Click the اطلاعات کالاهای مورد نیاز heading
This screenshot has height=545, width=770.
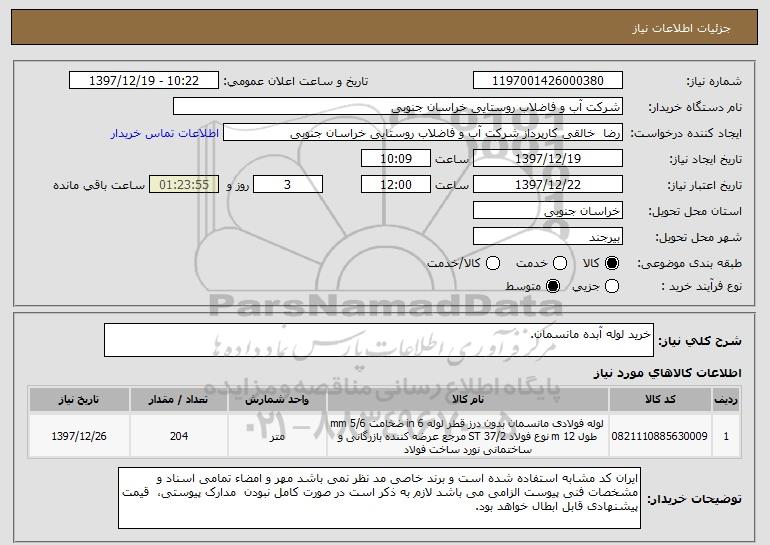tap(667, 373)
